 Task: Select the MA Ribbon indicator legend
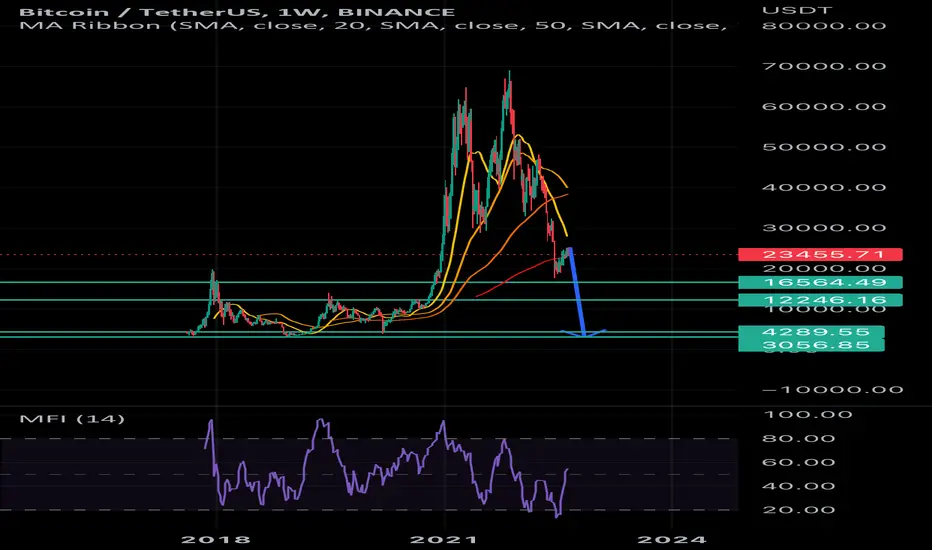point(373,26)
